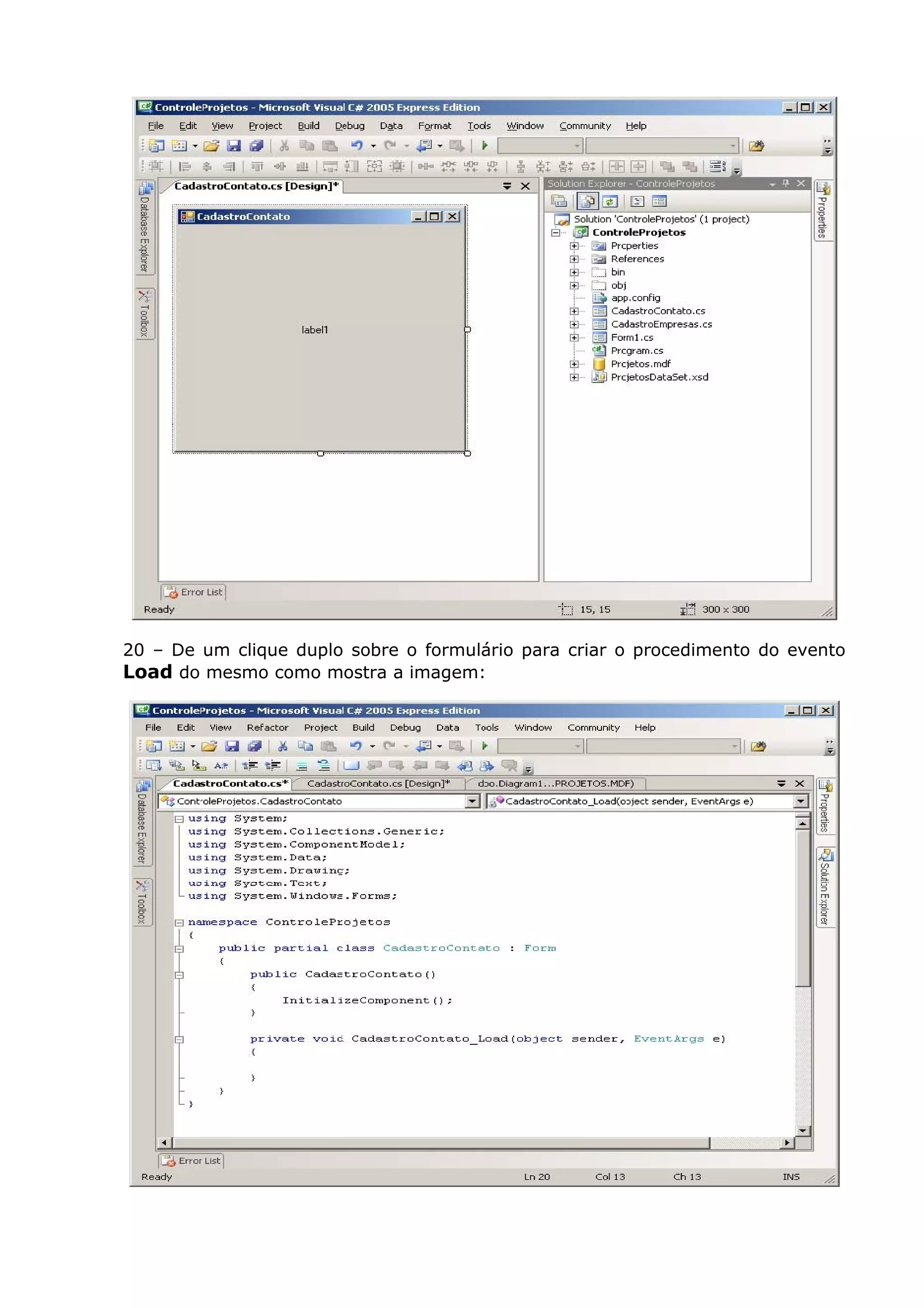Screen dimensions: 924x1308
Task: Open the ControleProjetos.CadastroContato class dropdown
Action: 472,802
